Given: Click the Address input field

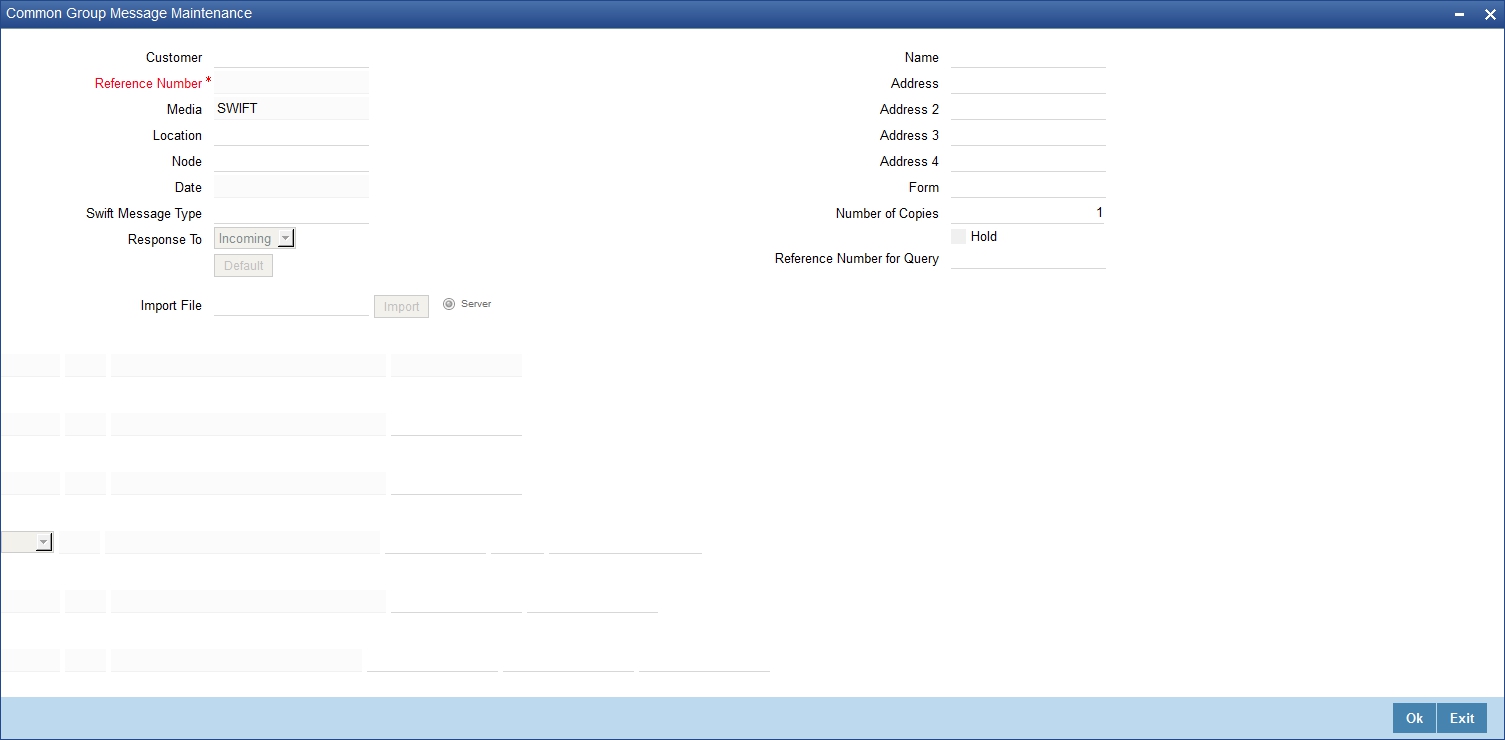Looking at the screenshot, I should pos(1028,83).
